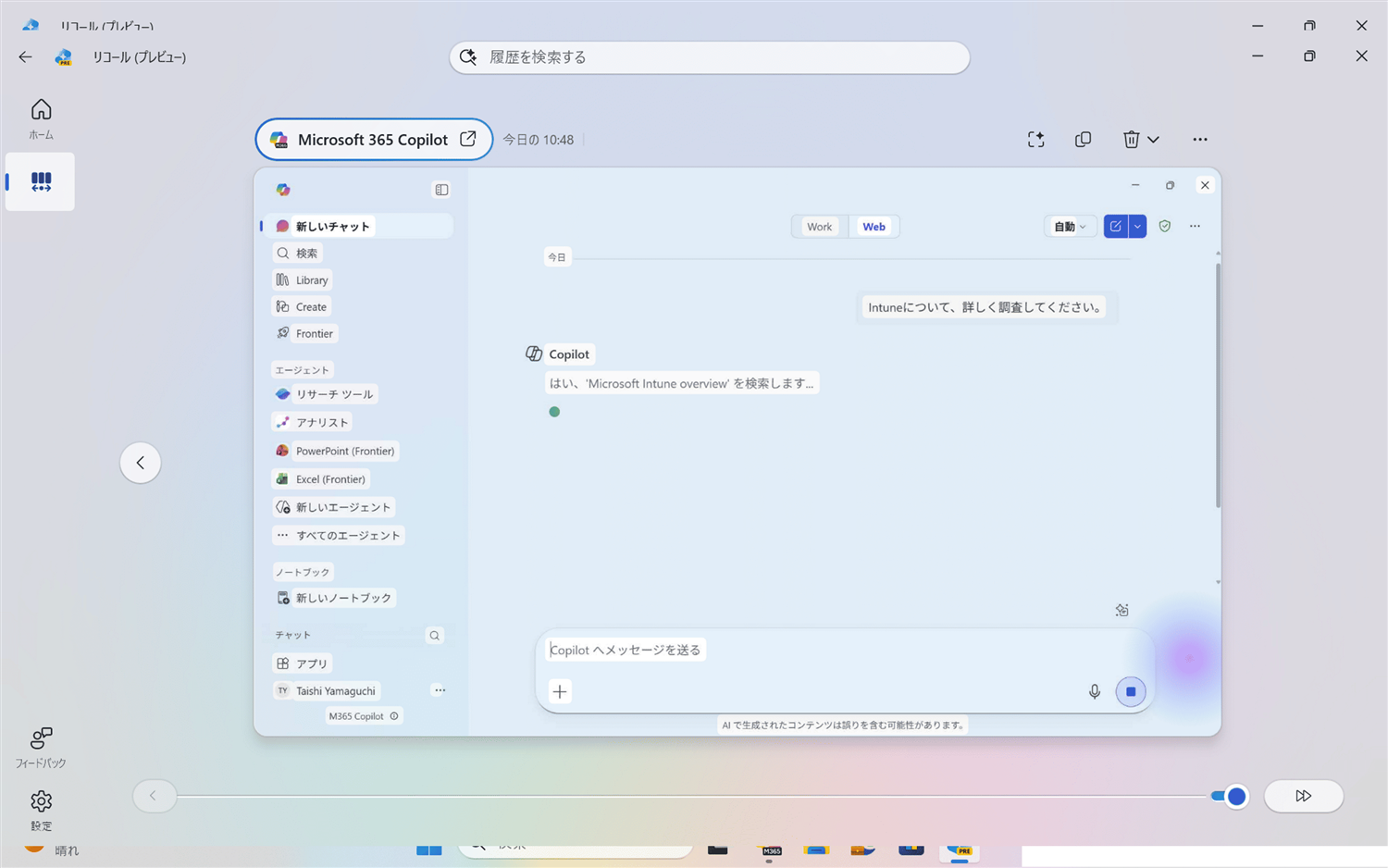Open Microsoft 365 Copilot from the snapshot title button
1388x868 pixels.
[x=374, y=140]
